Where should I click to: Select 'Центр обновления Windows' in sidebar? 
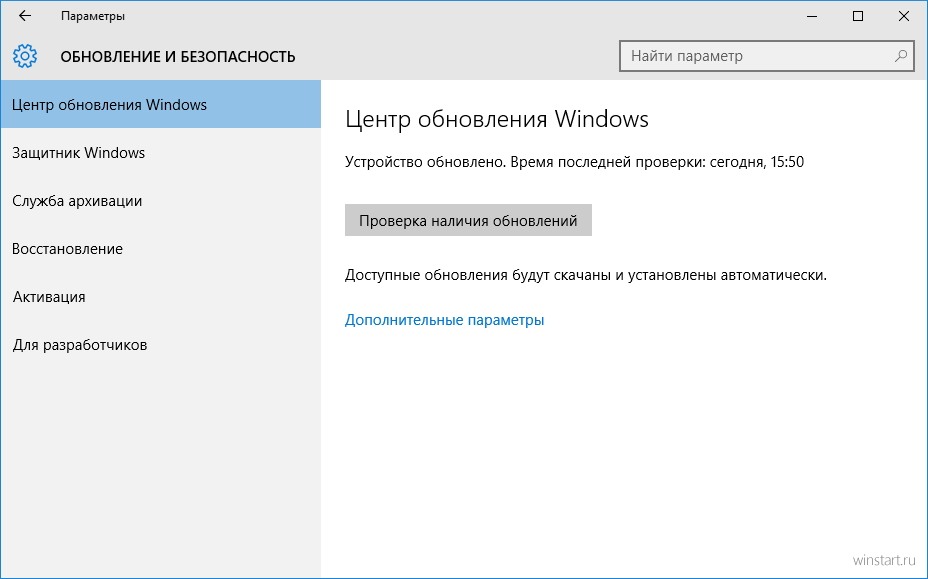click(x=160, y=104)
